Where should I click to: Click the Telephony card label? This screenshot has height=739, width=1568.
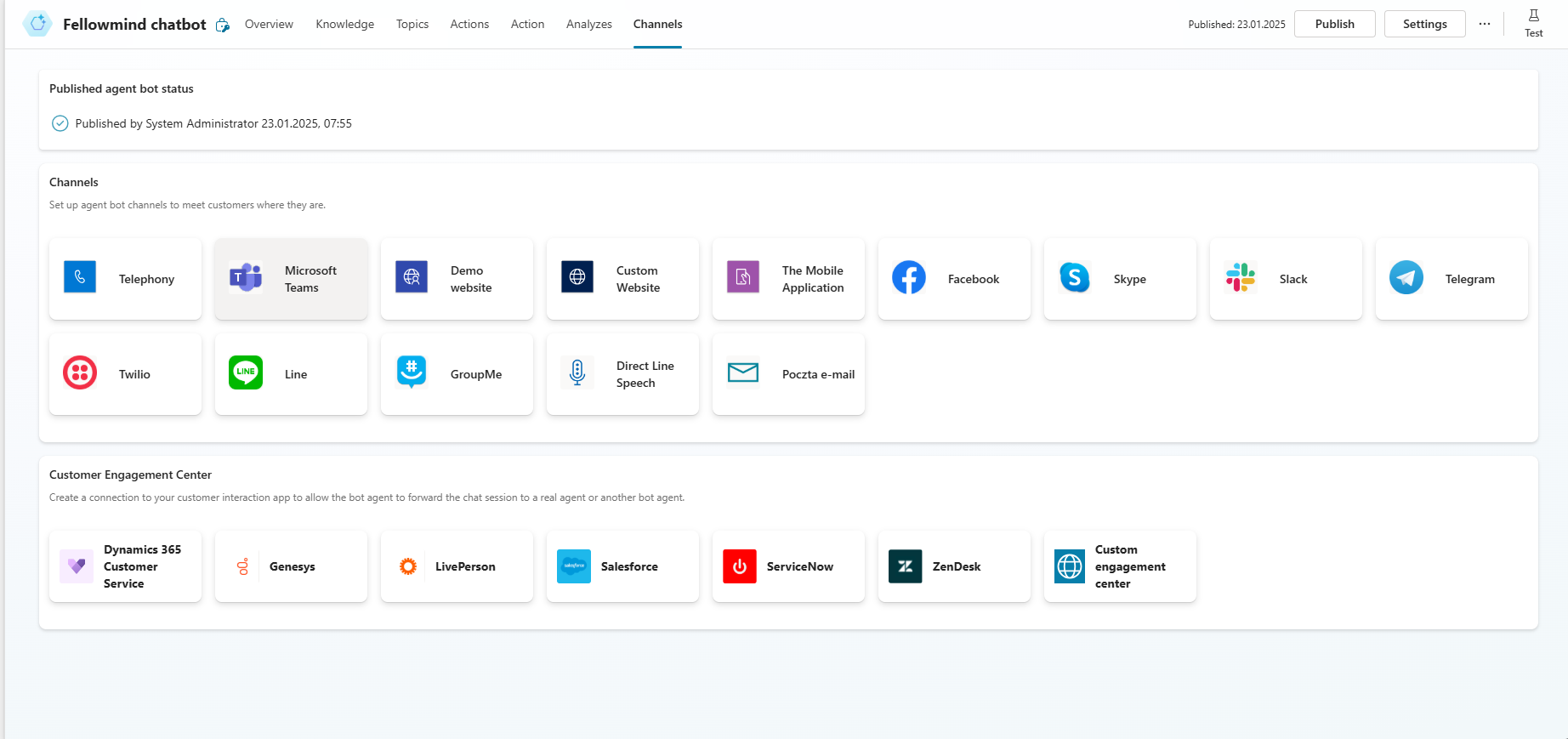click(146, 279)
